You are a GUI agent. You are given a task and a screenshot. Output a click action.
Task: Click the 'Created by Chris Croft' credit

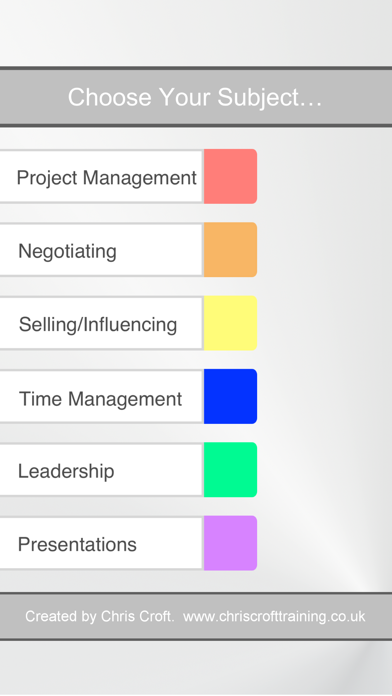pyautogui.click(x=99, y=617)
